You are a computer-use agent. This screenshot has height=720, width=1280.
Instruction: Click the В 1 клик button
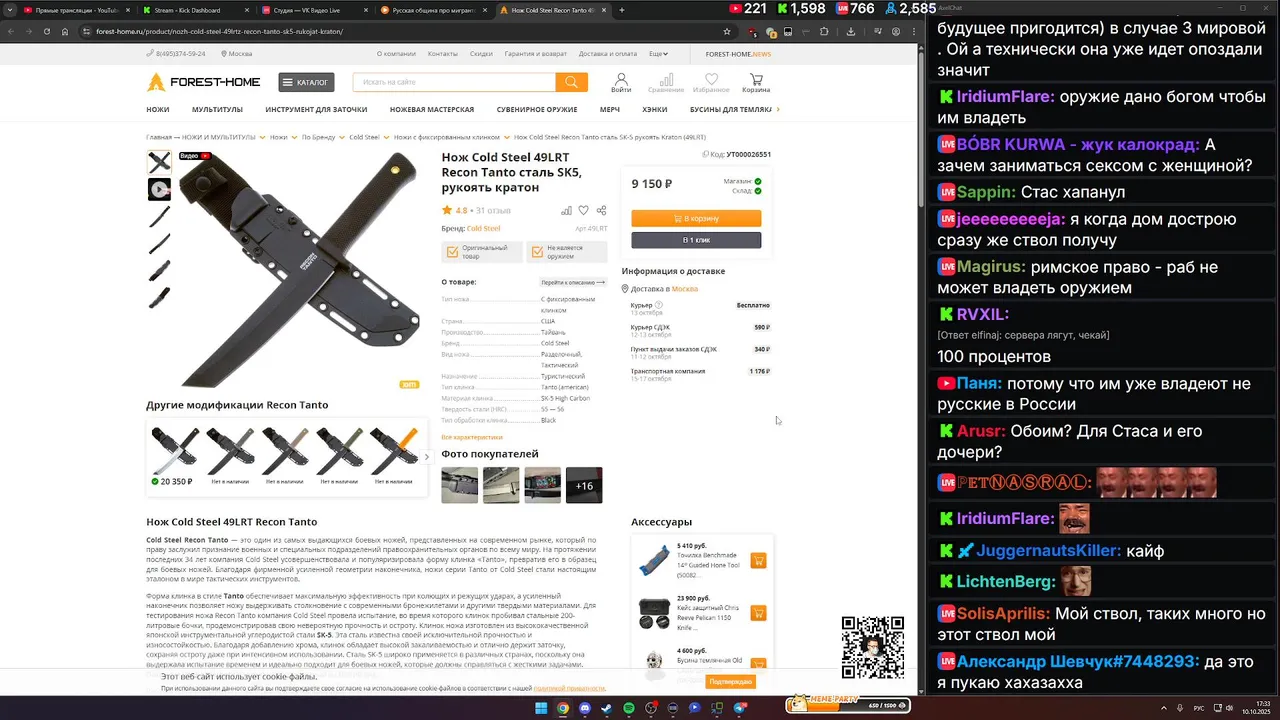coord(696,240)
